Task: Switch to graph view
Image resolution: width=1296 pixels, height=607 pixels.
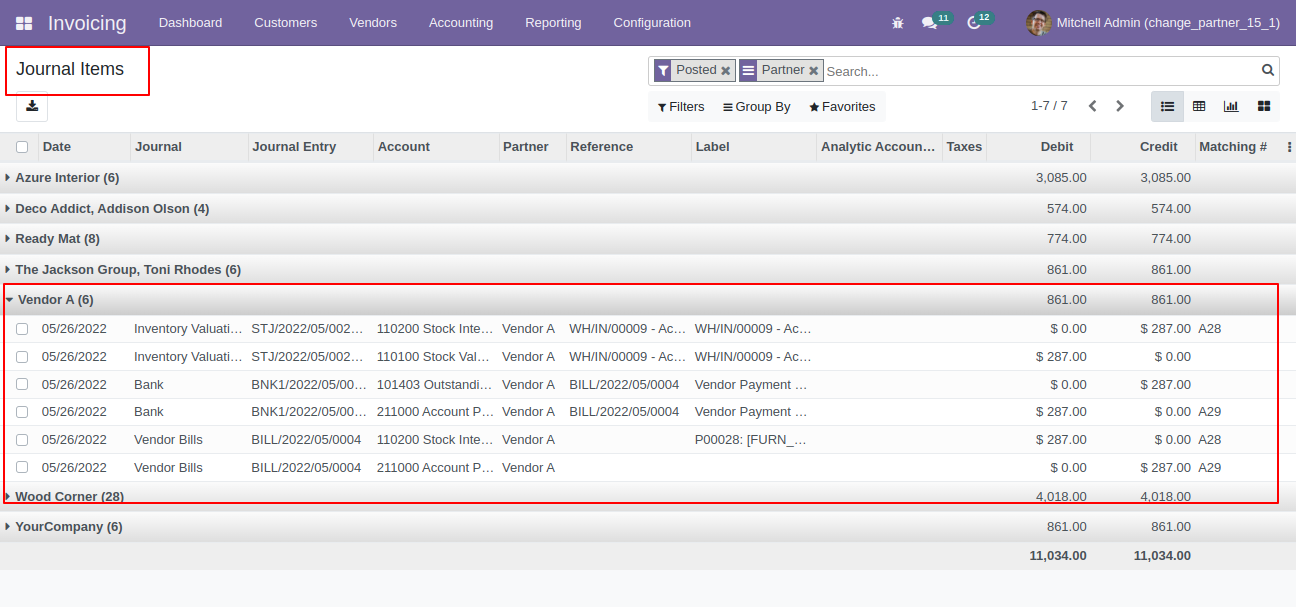Action: coord(1231,106)
